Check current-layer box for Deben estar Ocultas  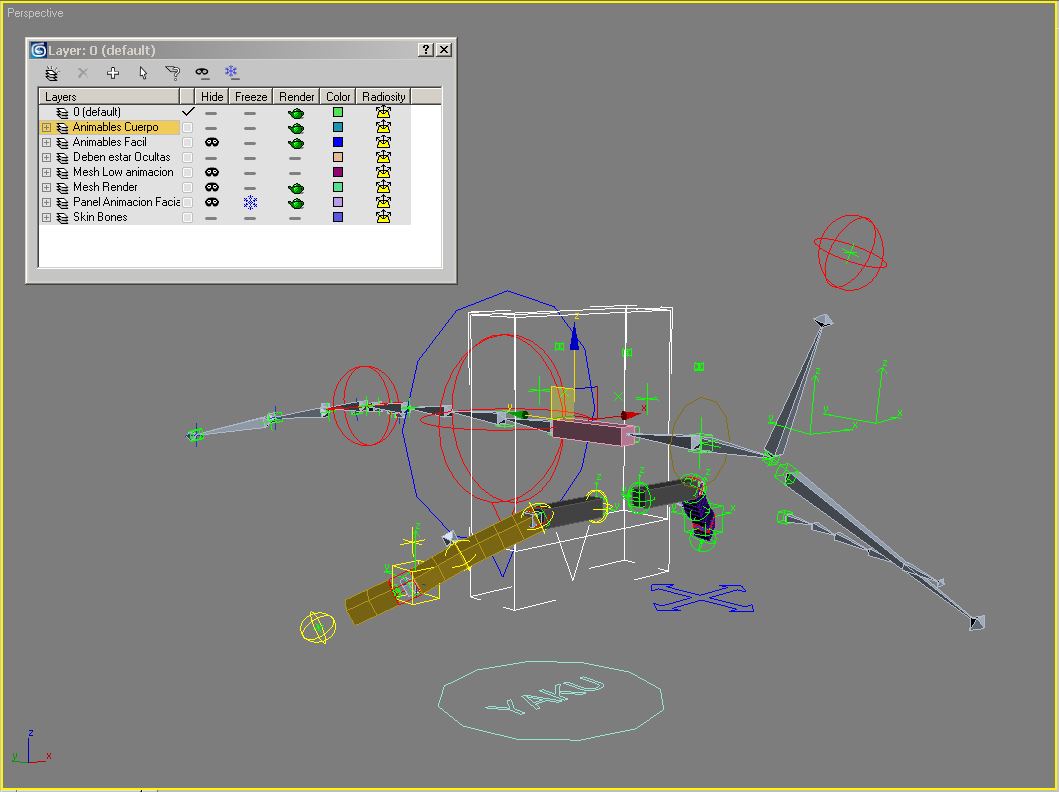pos(188,157)
